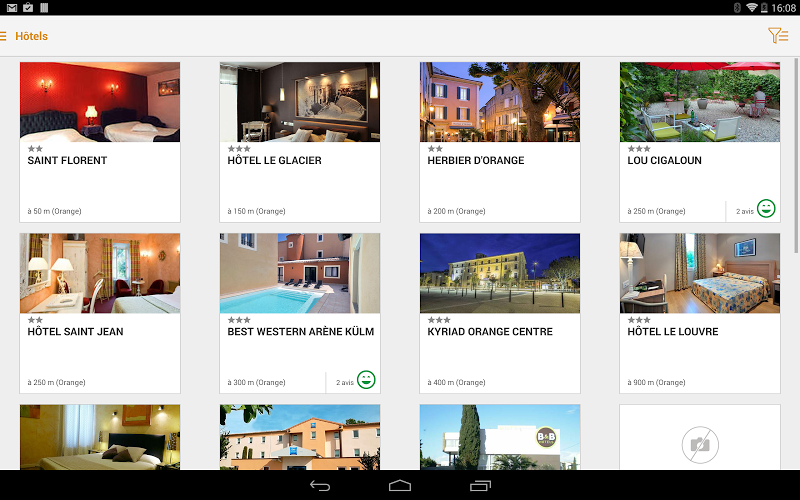Click the smiley rating on Lou Cigaloun

pos(766,208)
